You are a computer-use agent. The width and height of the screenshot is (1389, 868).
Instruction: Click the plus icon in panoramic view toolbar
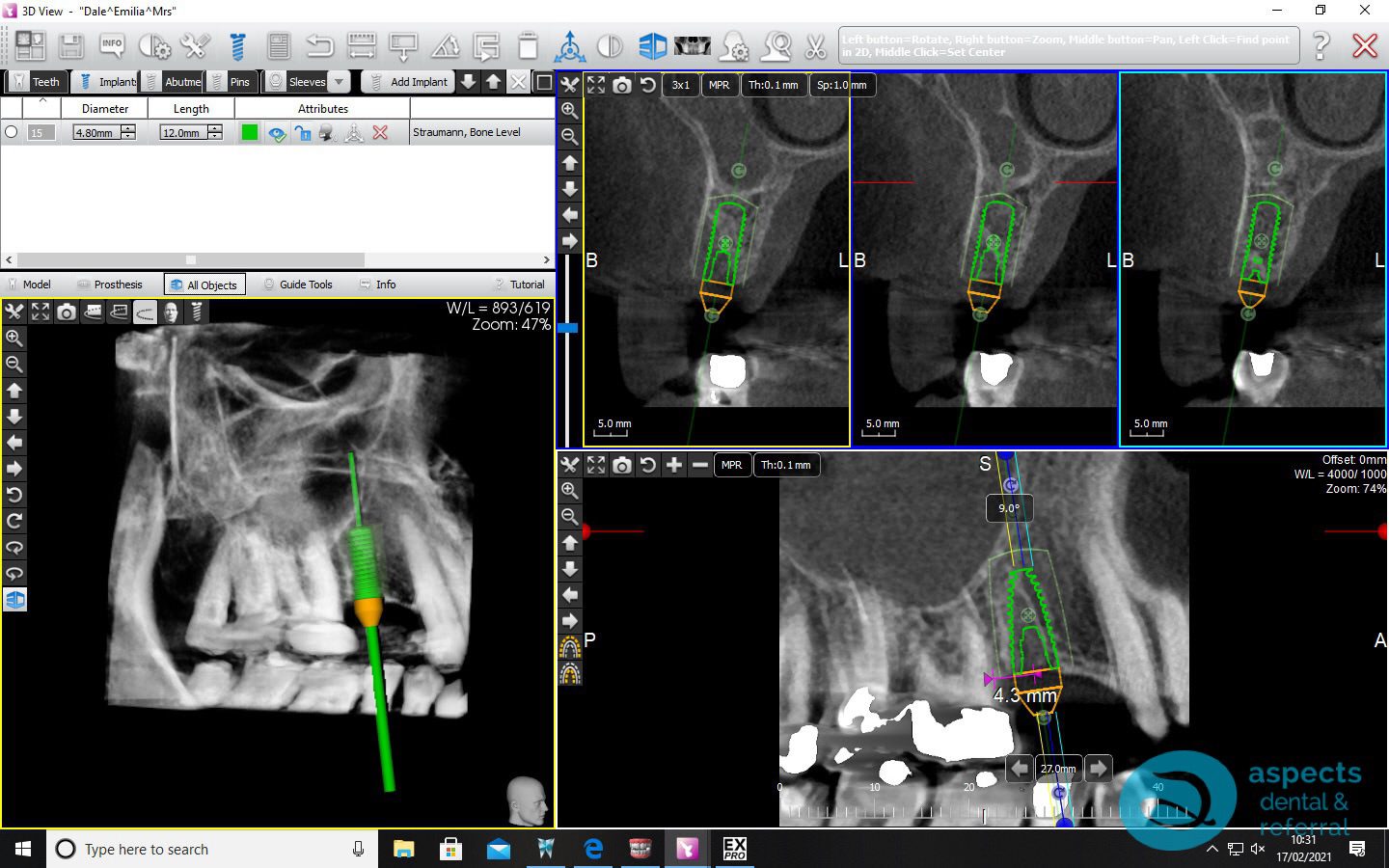click(674, 465)
